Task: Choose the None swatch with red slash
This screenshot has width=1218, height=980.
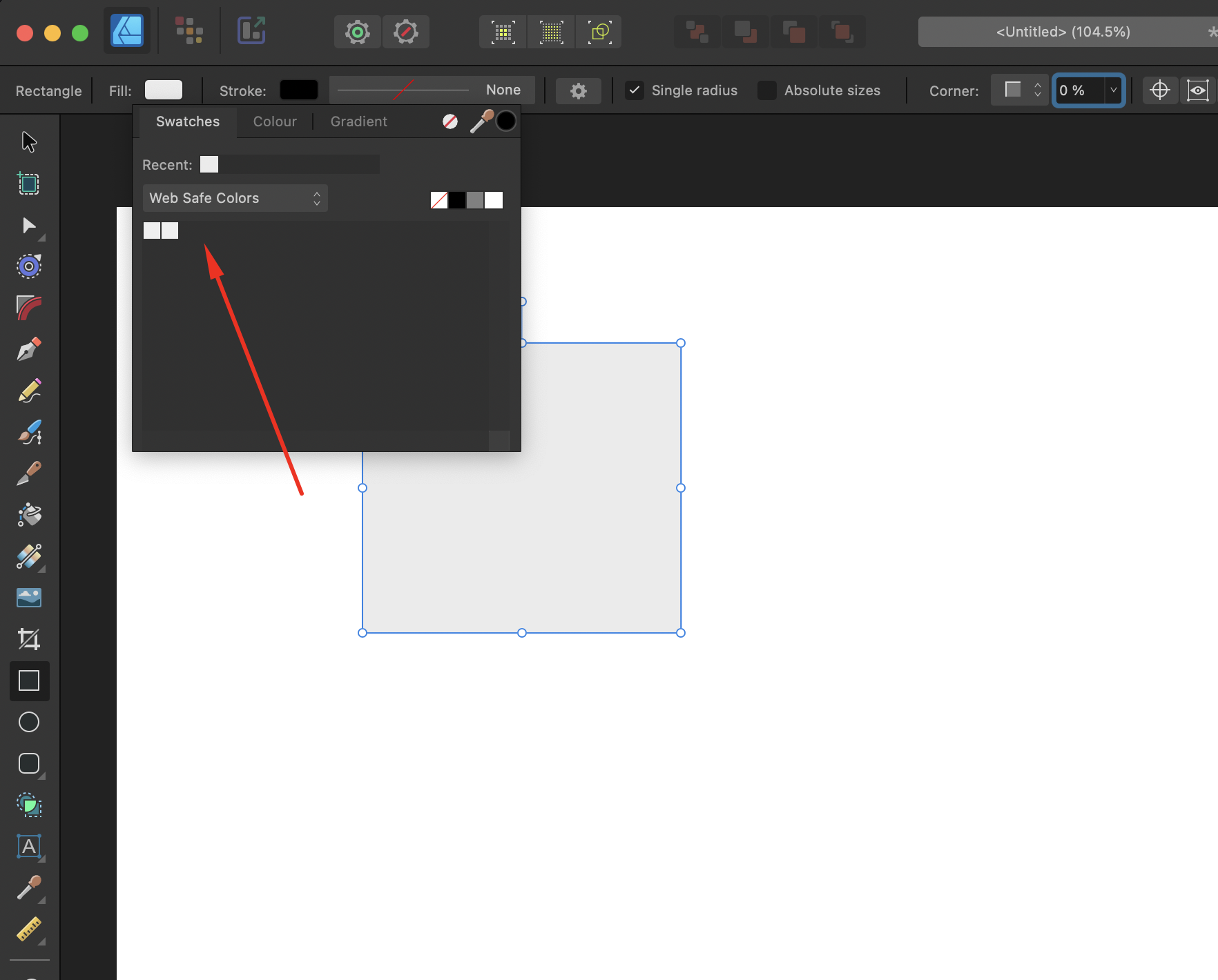Action: point(439,200)
